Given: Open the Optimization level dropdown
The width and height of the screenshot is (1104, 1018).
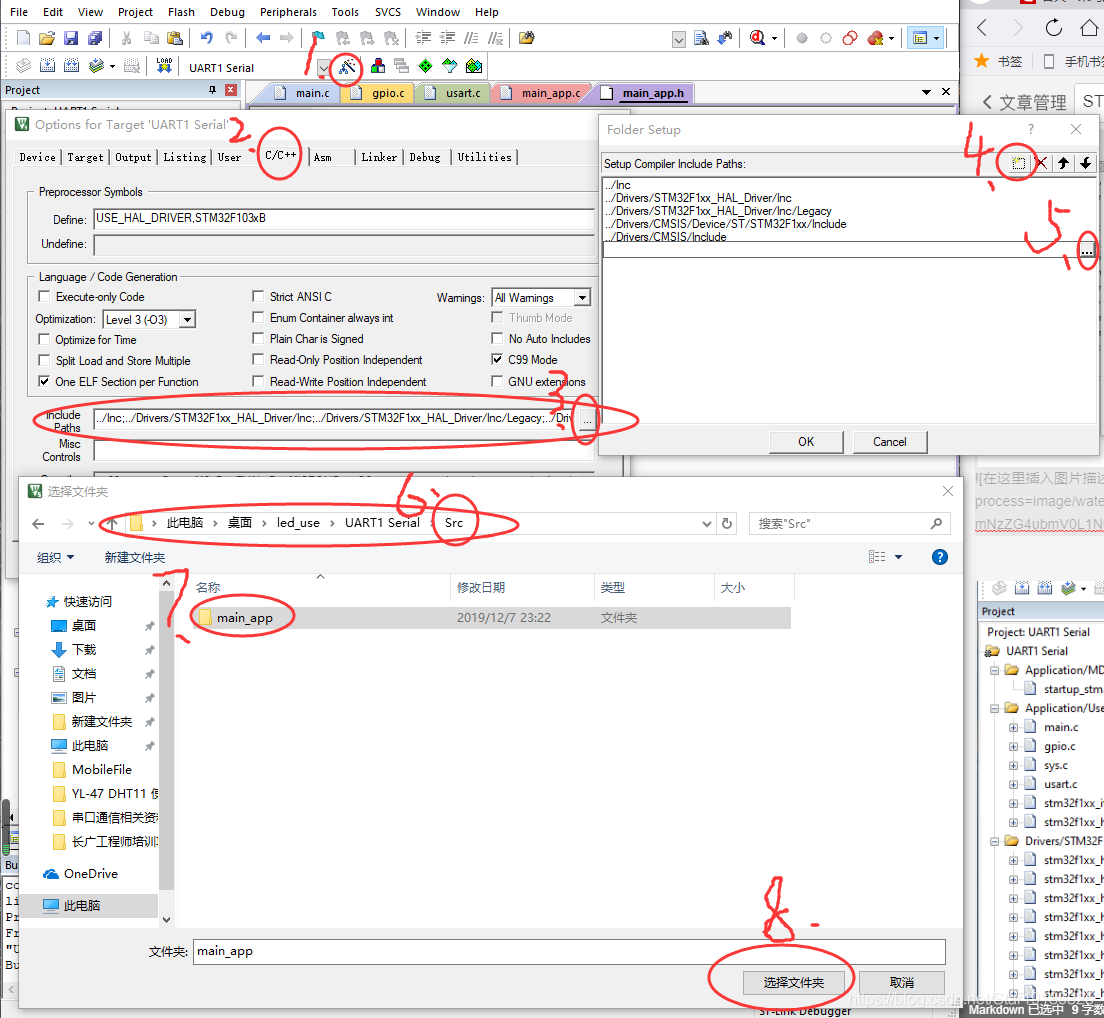Looking at the screenshot, I should 186,320.
